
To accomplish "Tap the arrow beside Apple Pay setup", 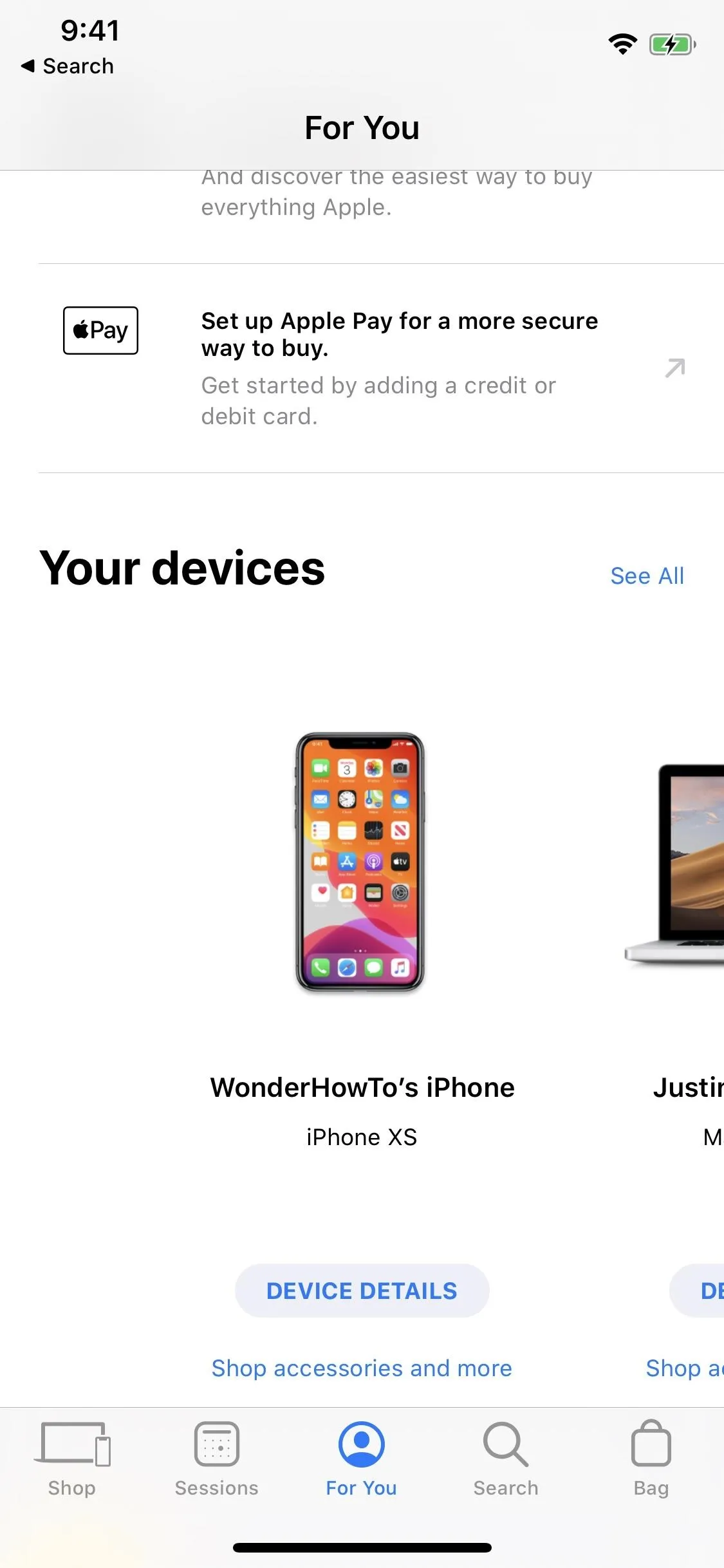I will [x=674, y=368].
